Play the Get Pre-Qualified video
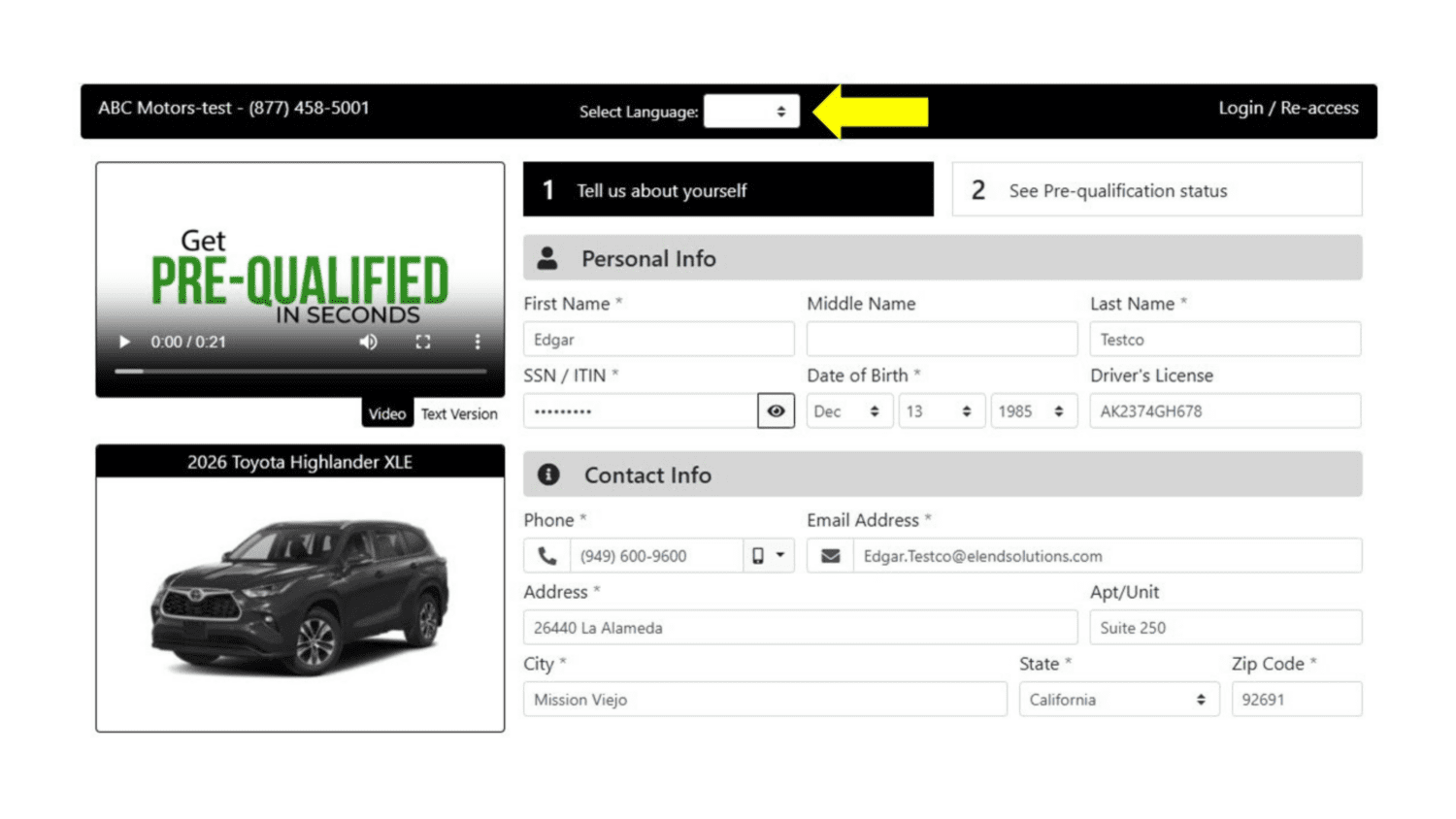This screenshot has height=819, width=1456. click(x=123, y=342)
